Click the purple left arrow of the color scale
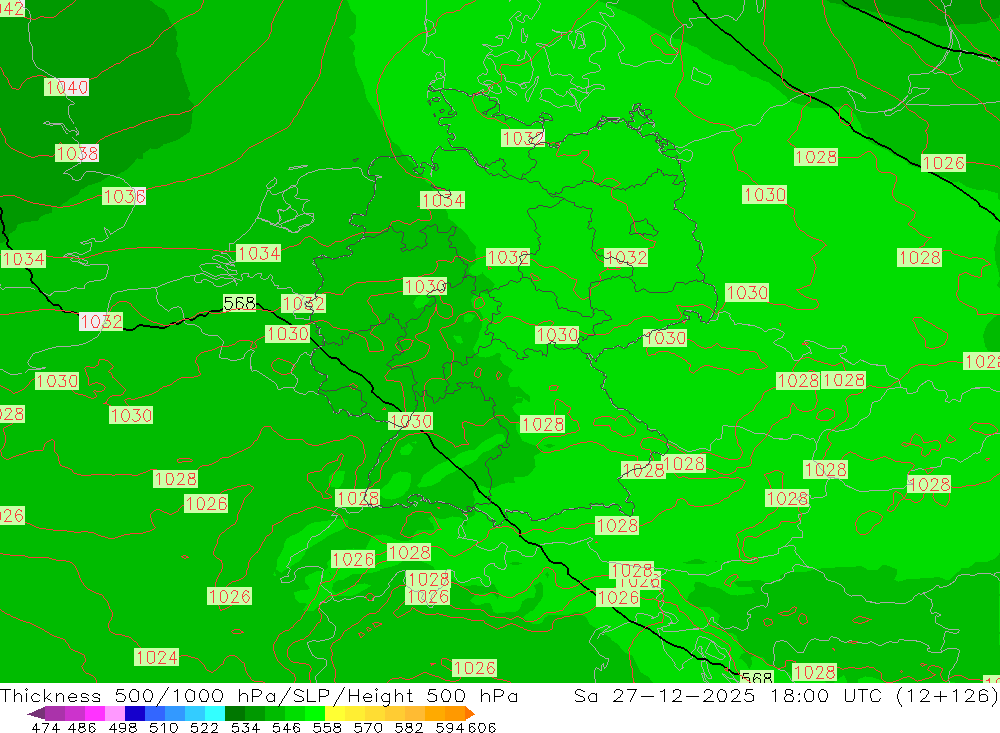This screenshot has height=733, width=1000. pyautogui.click(x=36, y=713)
